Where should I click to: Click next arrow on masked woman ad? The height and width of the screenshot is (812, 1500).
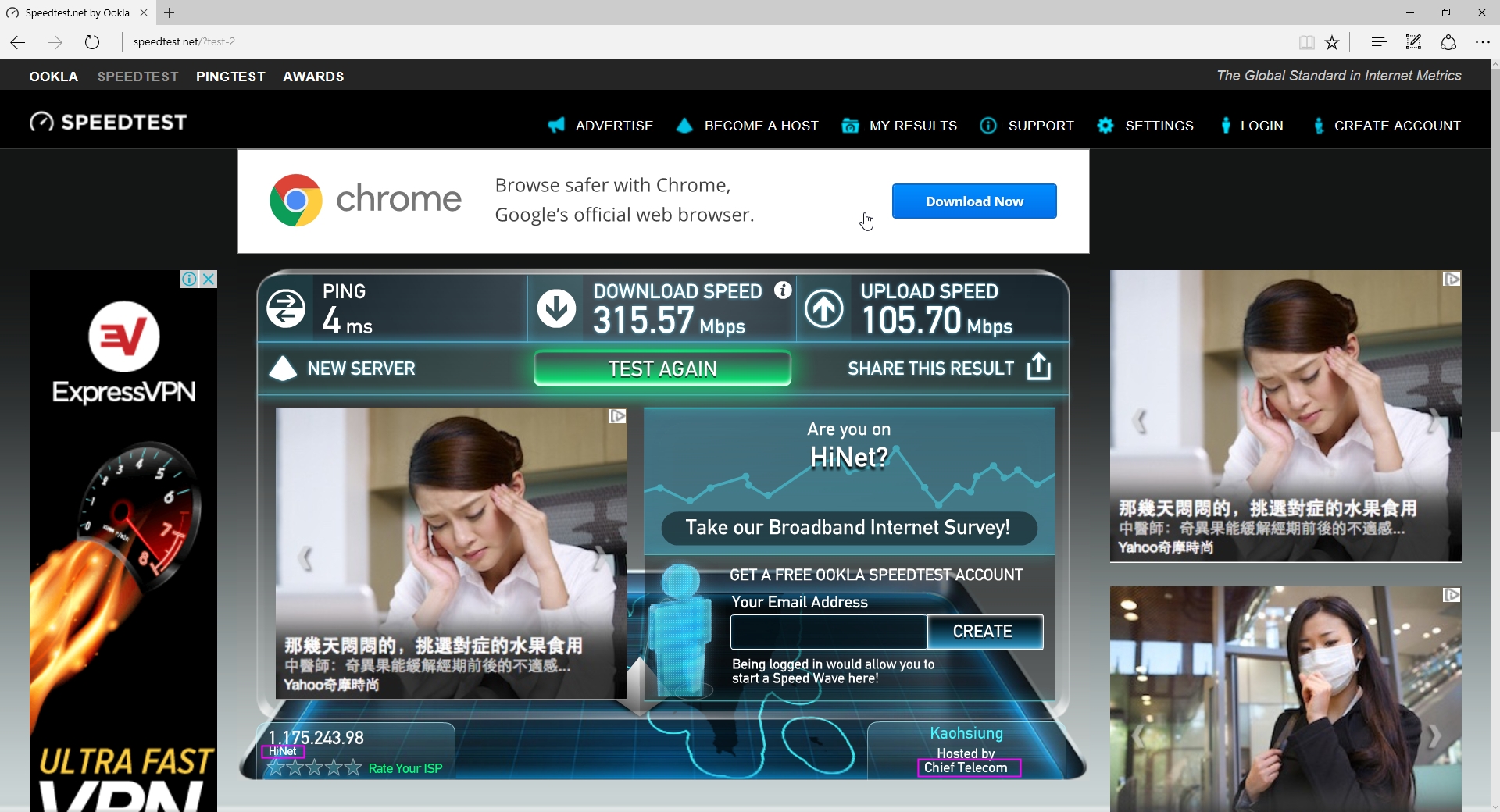click(x=1434, y=736)
